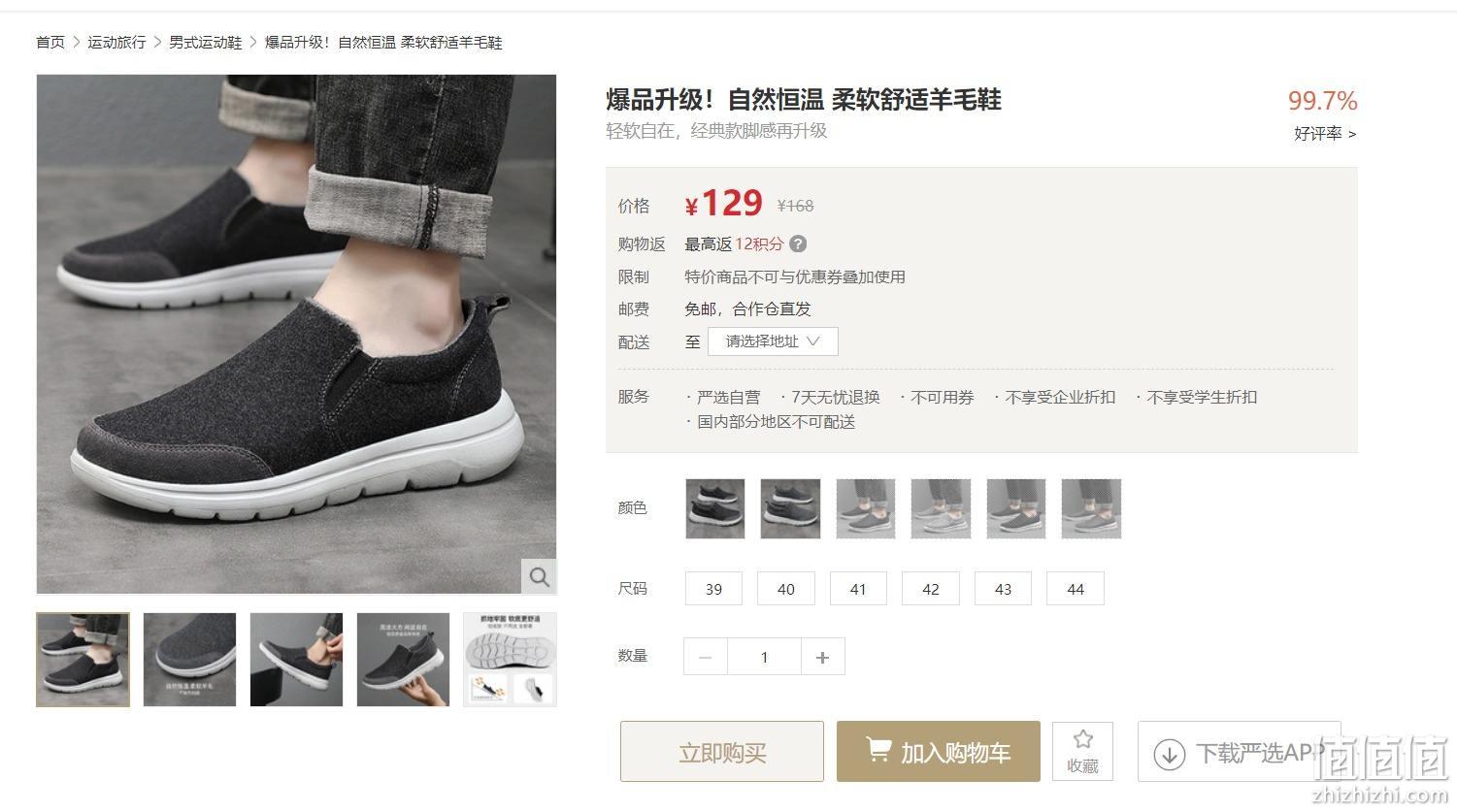Add item with 加入购物车 cart button
The width and height of the screenshot is (1457, 812).
pyautogui.click(x=938, y=752)
